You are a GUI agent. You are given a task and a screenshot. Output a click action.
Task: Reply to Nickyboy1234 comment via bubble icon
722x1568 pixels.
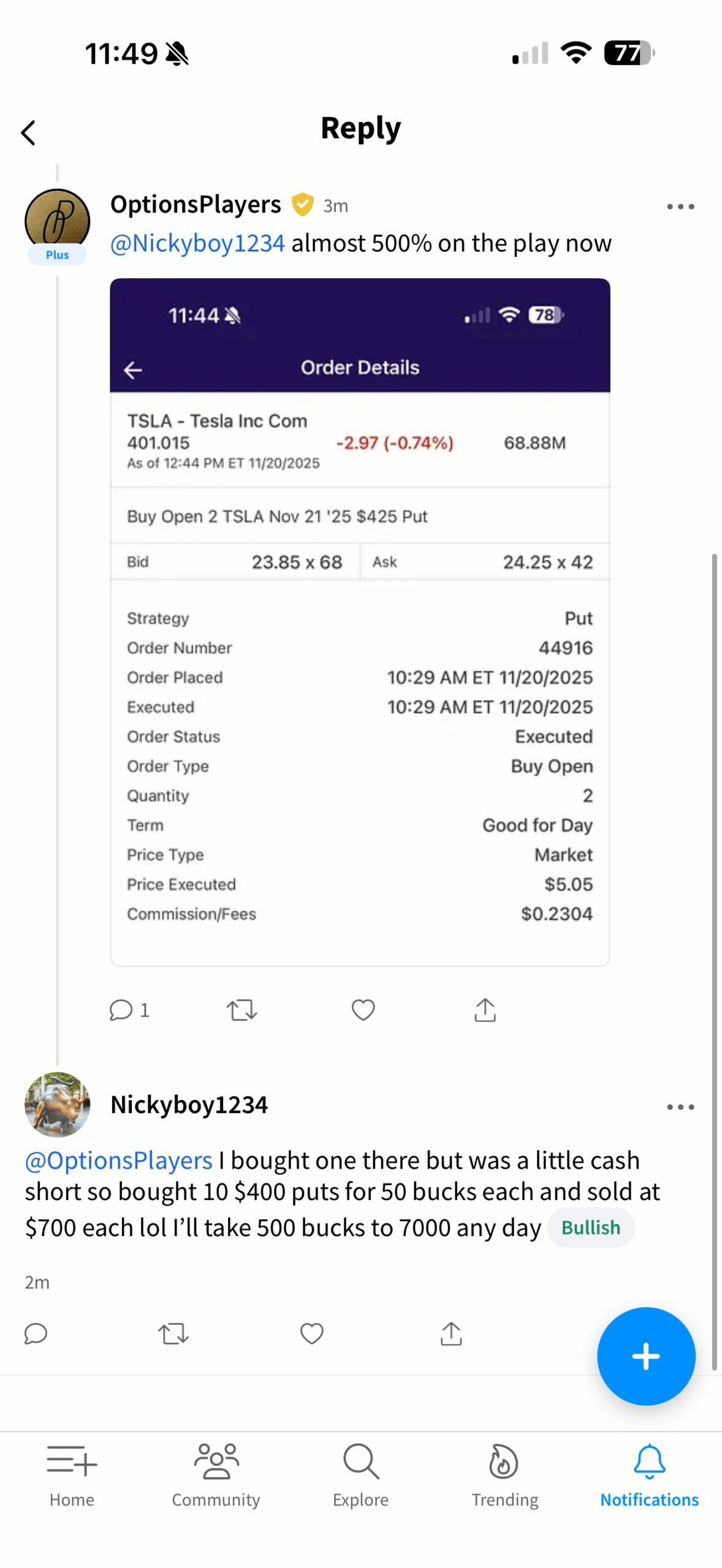pyautogui.click(x=36, y=1333)
